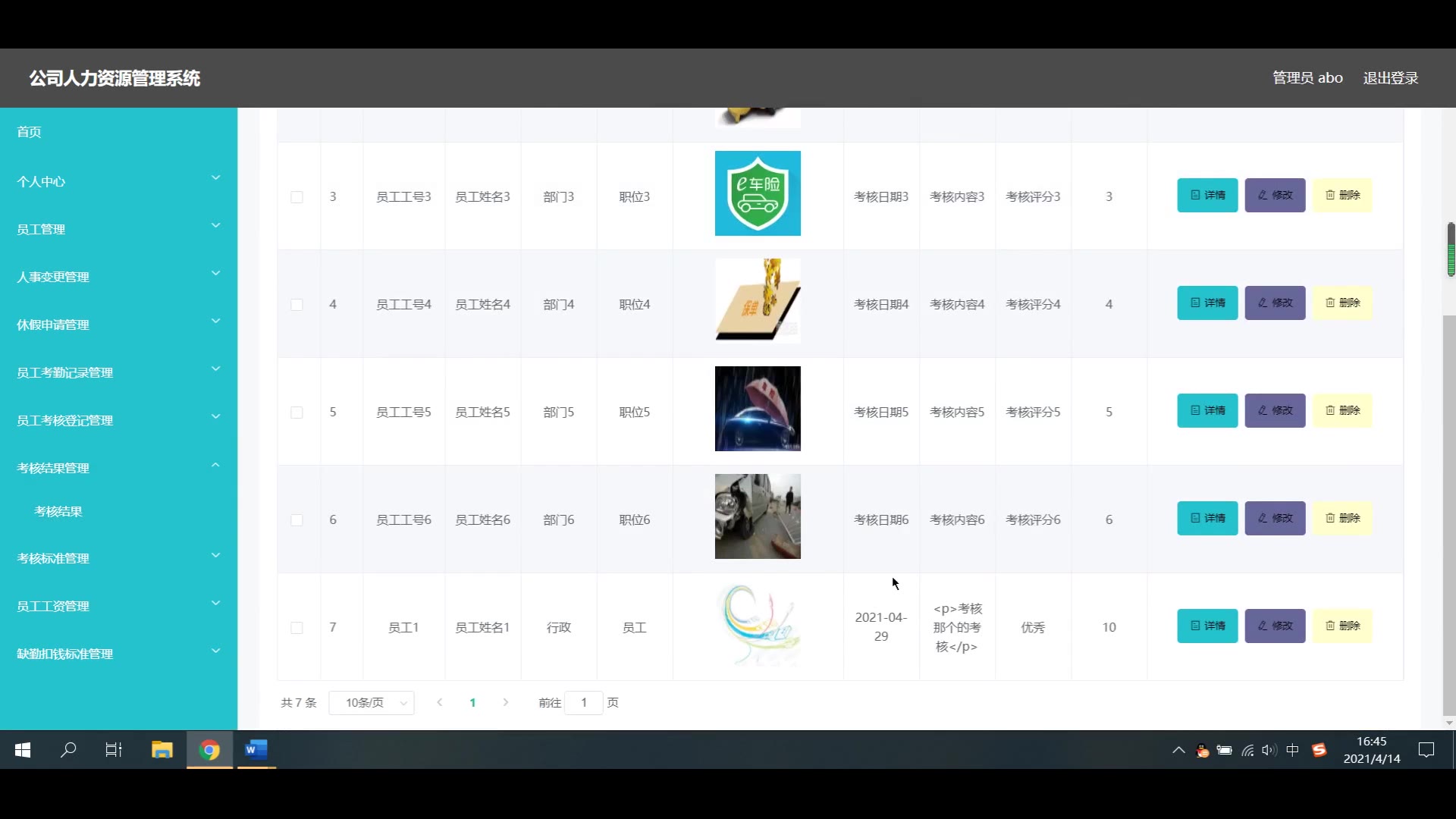Remove the row 6 record
1456x819 pixels.
[x=1342, y=518]
